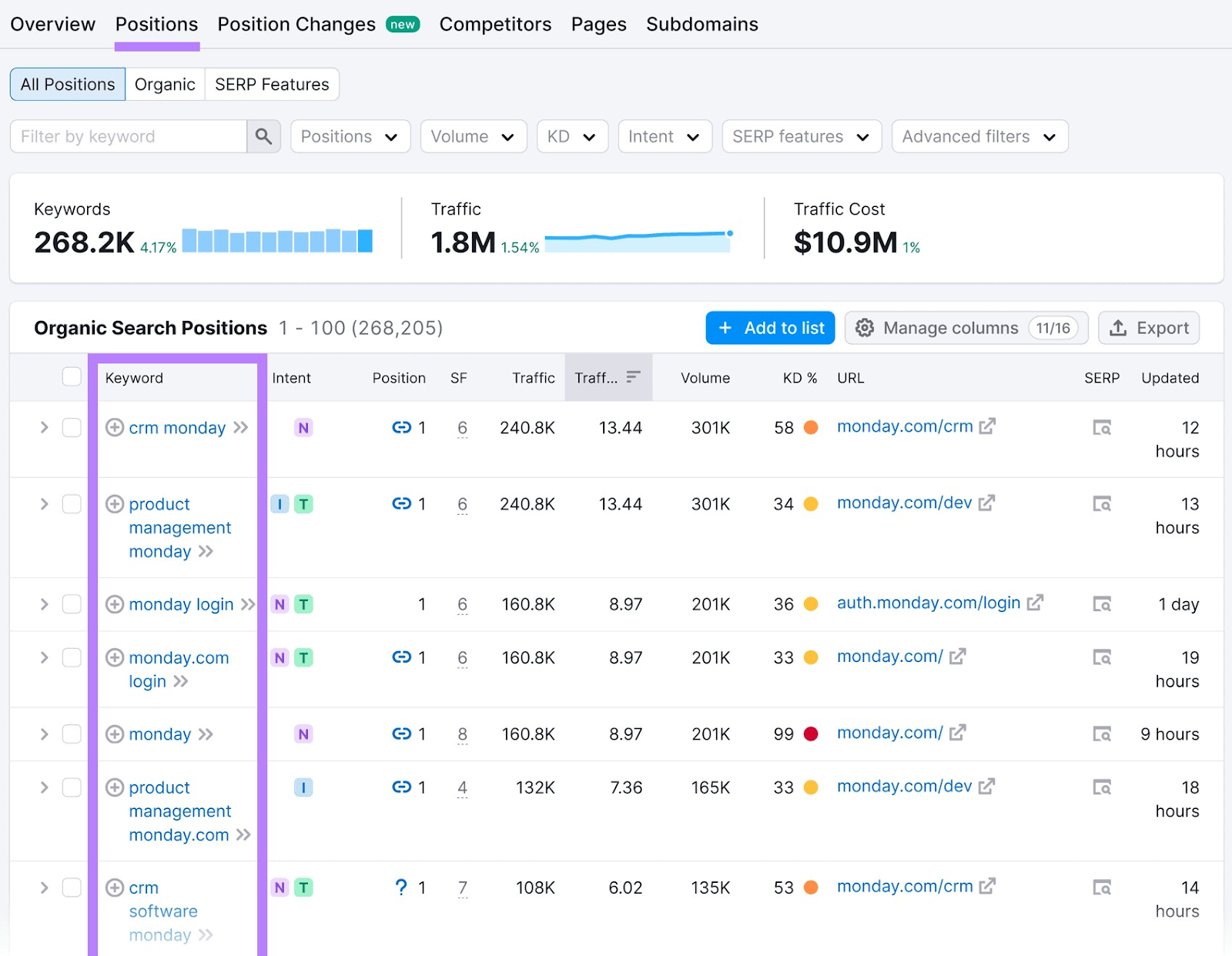The image size is (1232, 956).
Task: Click double-chevron icon after 'monday login' keyword
Action: 248,604
